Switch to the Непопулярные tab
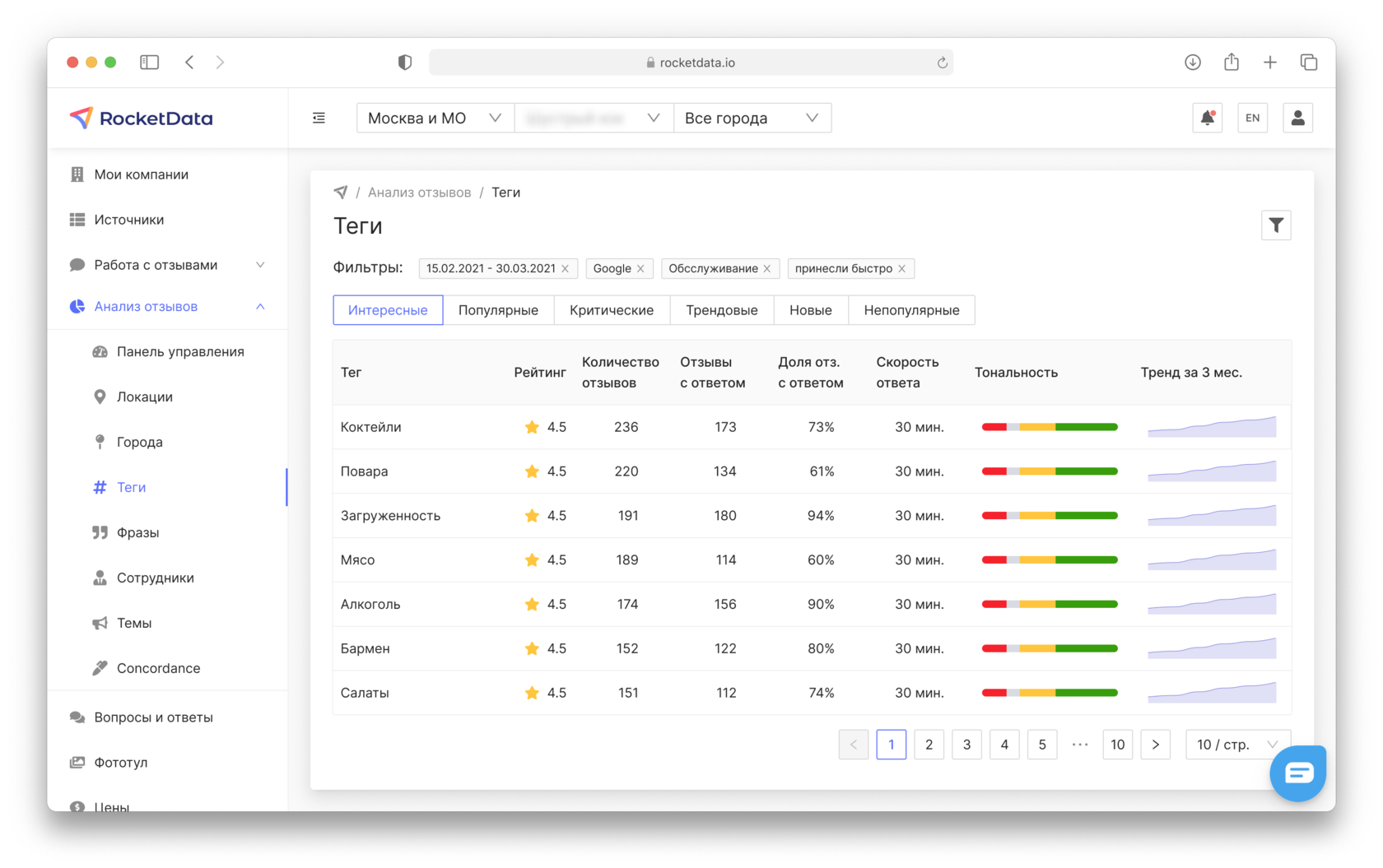The height and width of the screenshot is (868, 1383). [911, 310]
